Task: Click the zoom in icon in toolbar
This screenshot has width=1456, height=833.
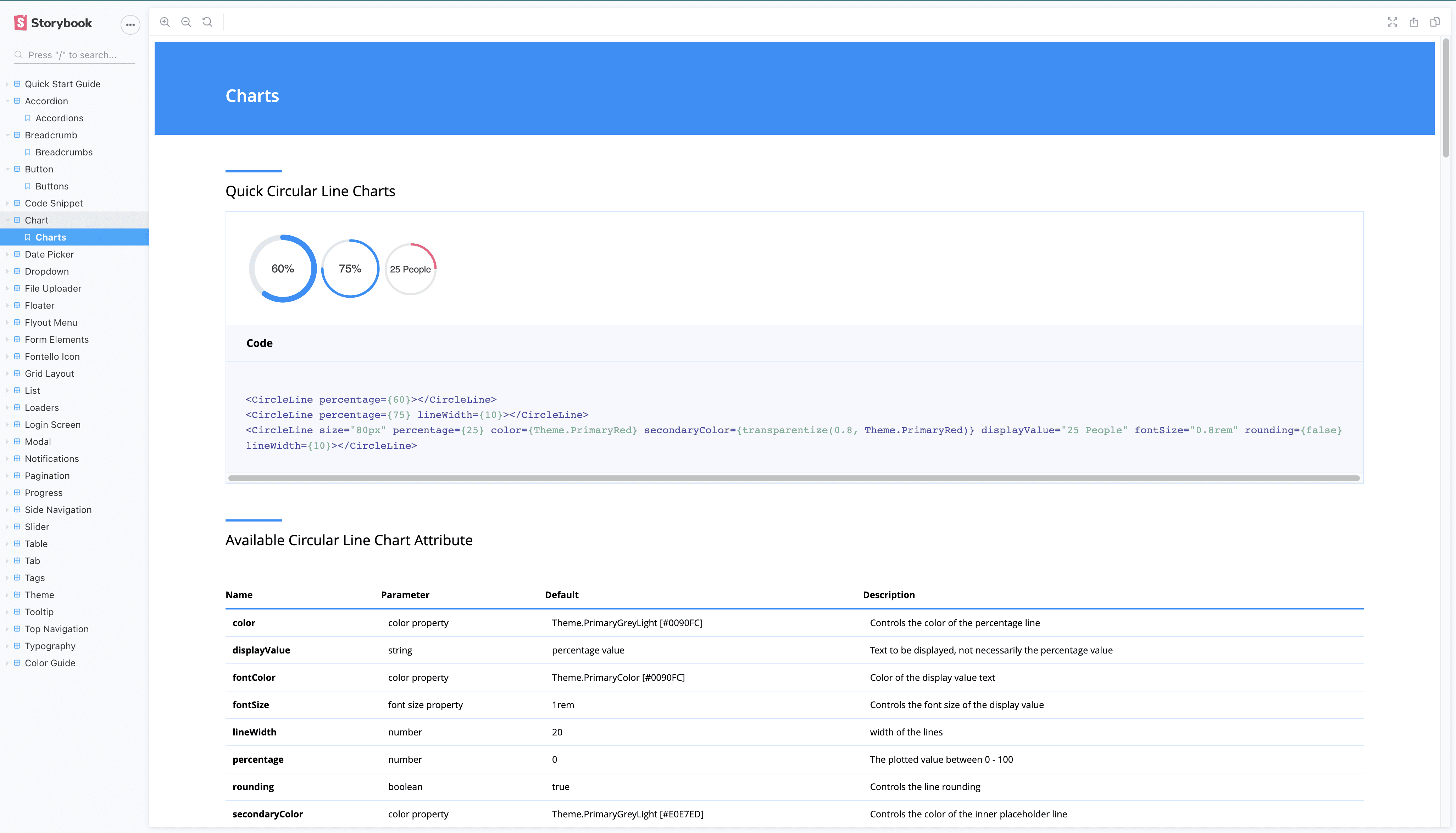Action: pos(165,22)
